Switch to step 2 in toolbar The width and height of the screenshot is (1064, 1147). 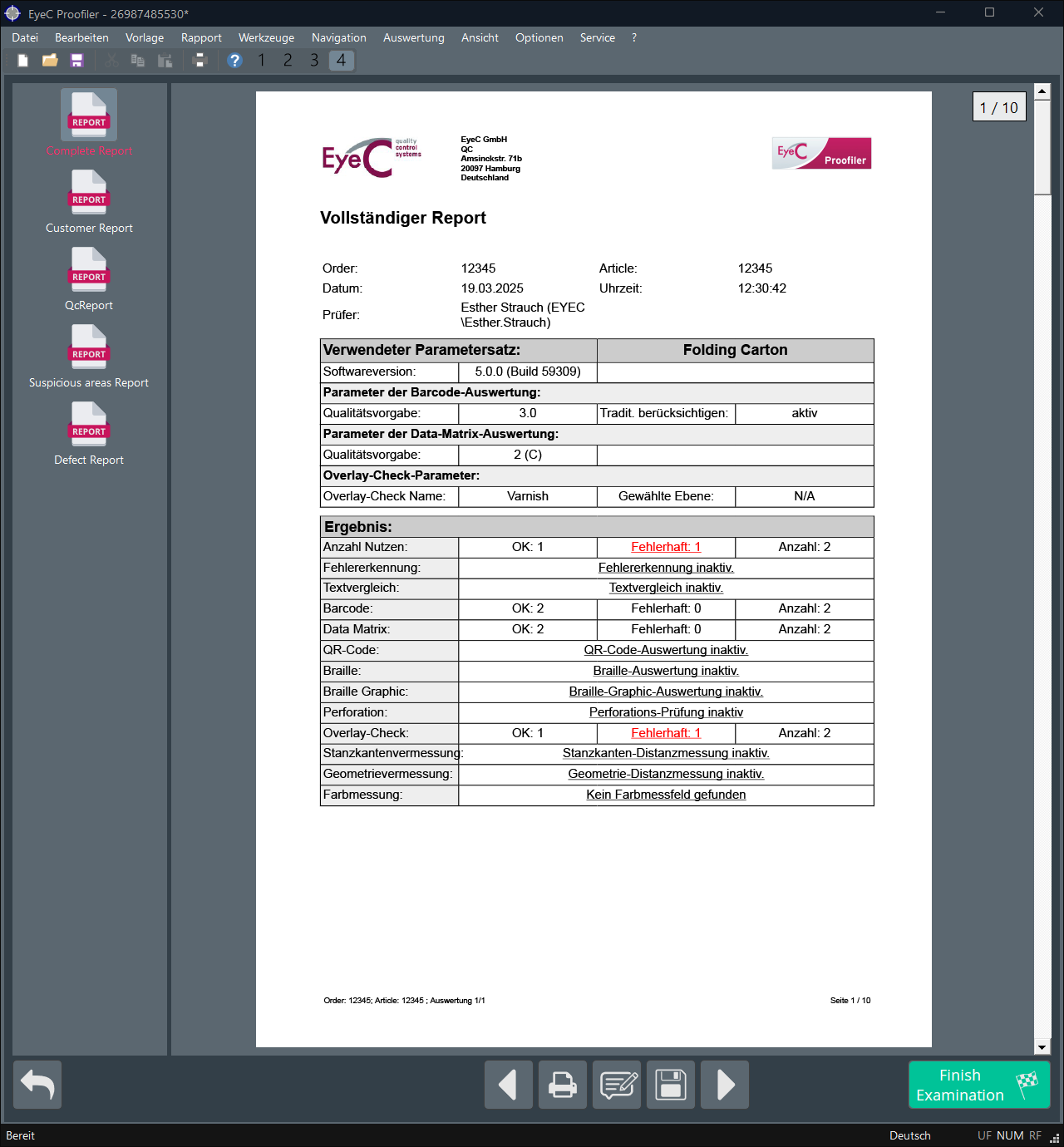[x=288, y=61]
